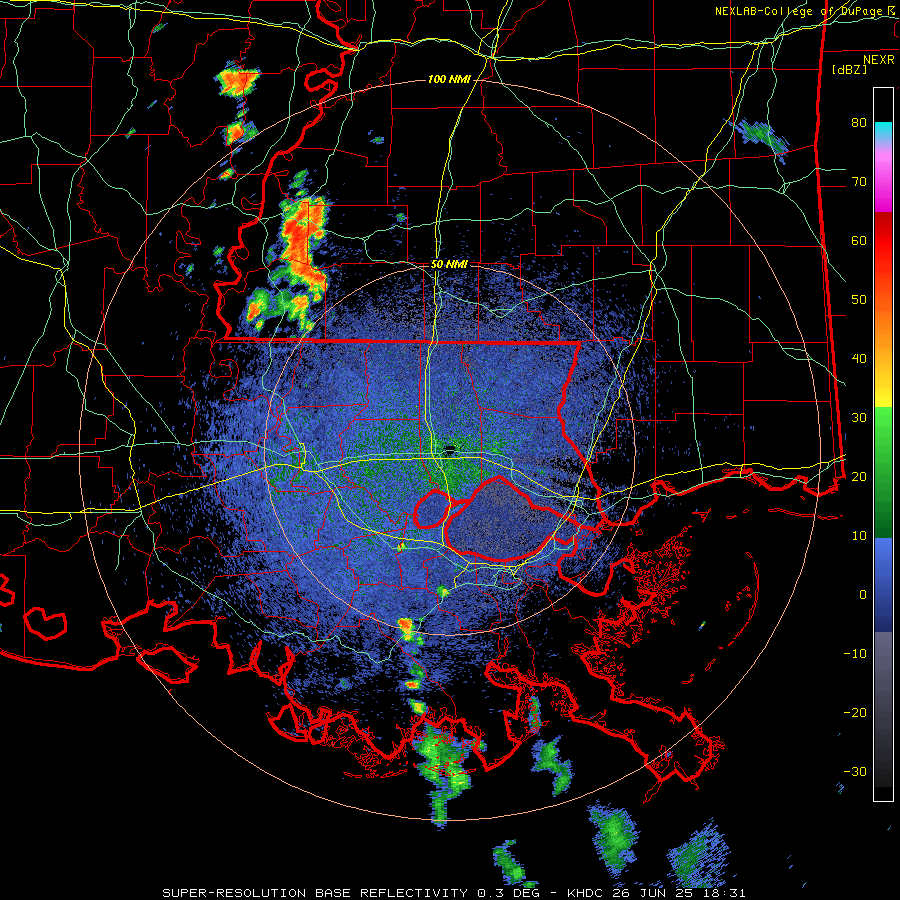
Task: Click the 40 value on the dBZ scale
Action: click(x=859, y=359)
